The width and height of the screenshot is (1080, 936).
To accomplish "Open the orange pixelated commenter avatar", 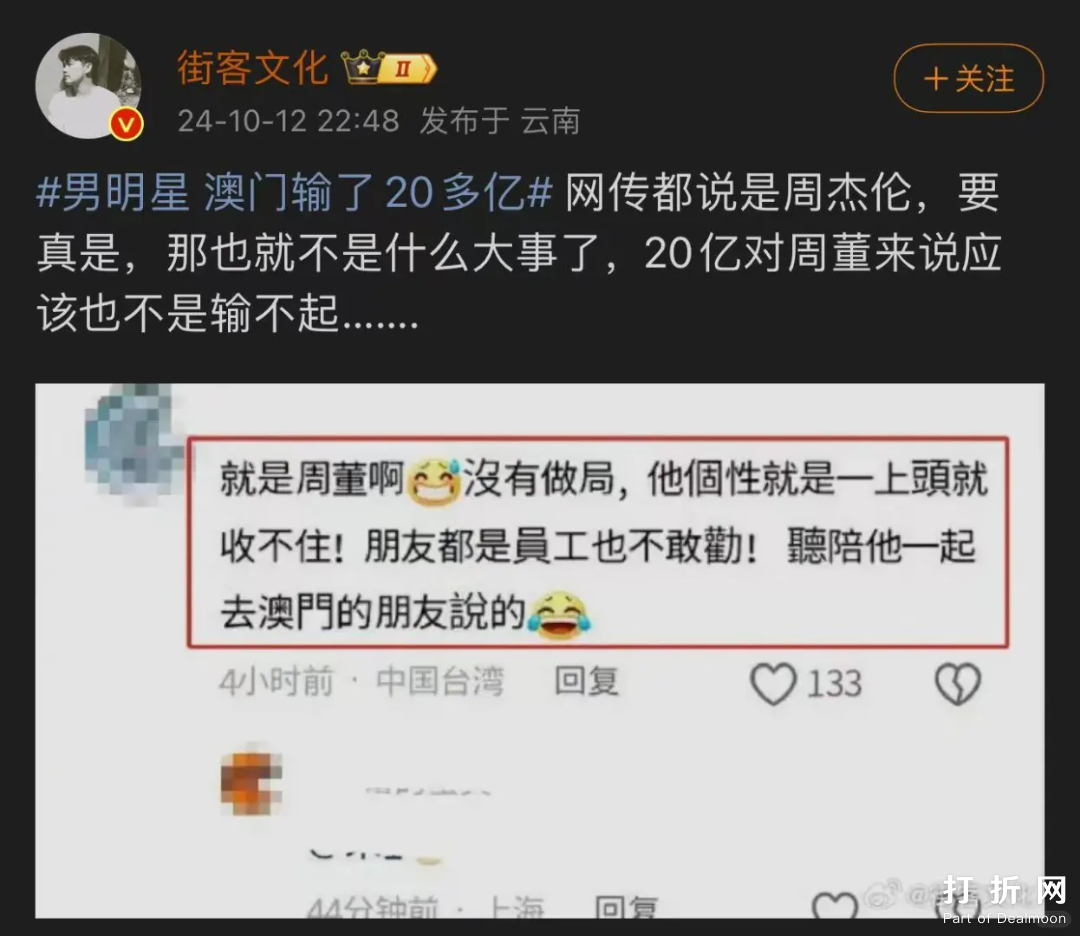I will 251,783.
